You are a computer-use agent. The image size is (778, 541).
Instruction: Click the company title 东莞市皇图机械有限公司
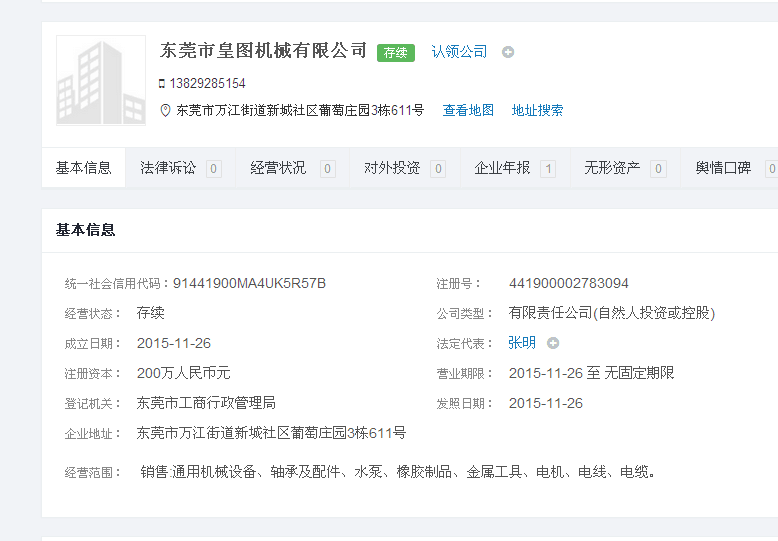pyautogui.click(x=264, y=50)
